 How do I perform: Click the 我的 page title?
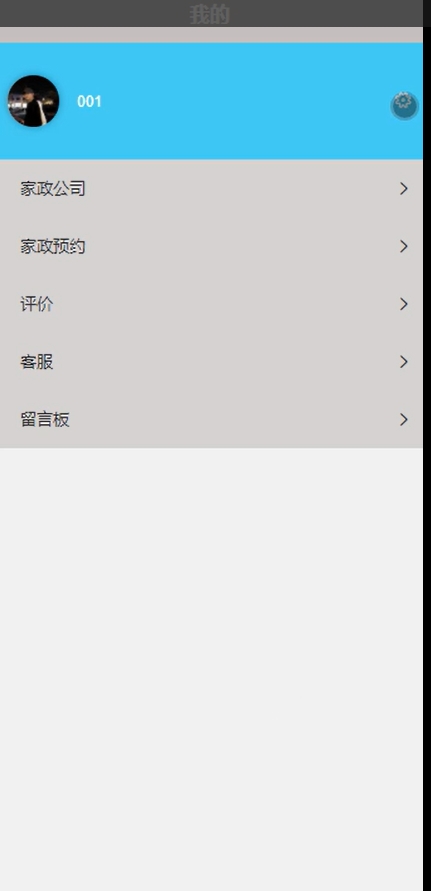tap(209, 14)
